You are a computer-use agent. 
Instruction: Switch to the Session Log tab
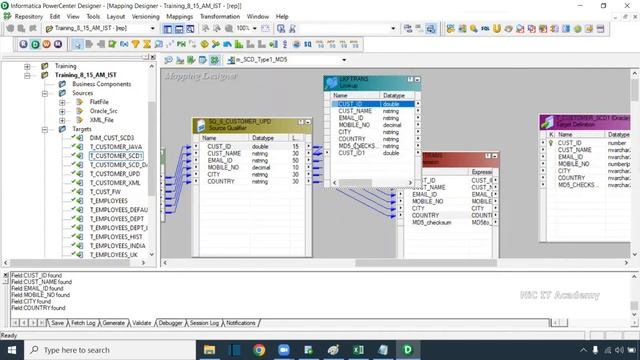click(x=204, y=323)
